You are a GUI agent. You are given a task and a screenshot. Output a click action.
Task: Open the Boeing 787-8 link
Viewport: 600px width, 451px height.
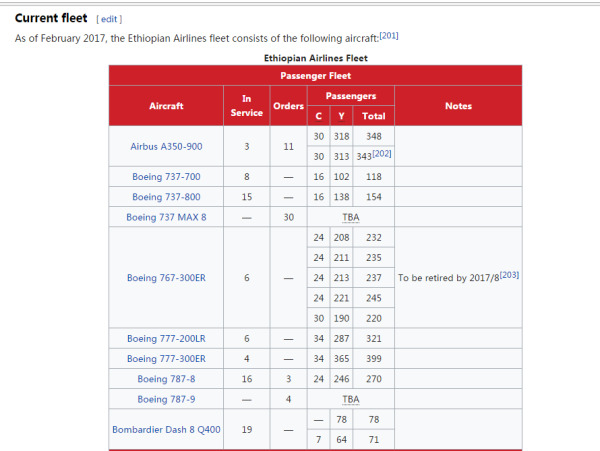tap(166, 379)
